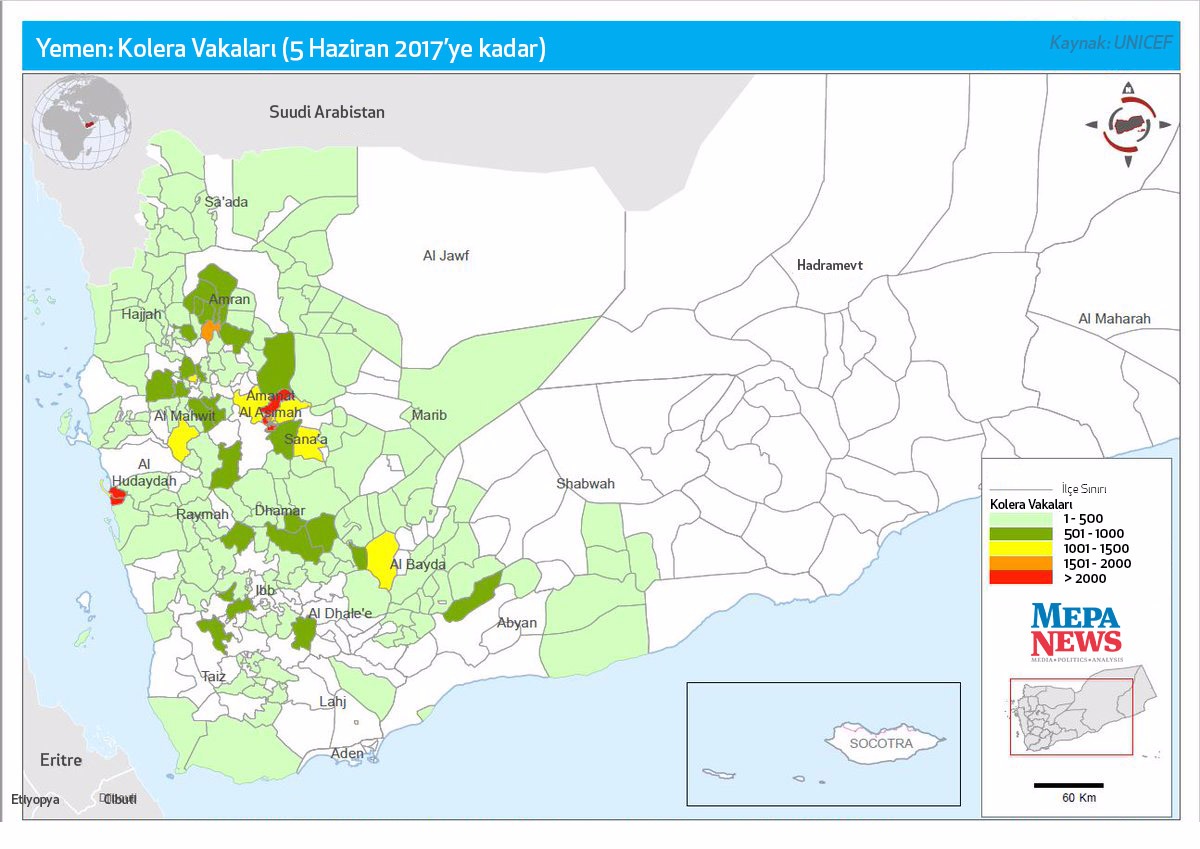Click the yellow 1001 - 1500 legend swatch

[x=1020, y=548]
